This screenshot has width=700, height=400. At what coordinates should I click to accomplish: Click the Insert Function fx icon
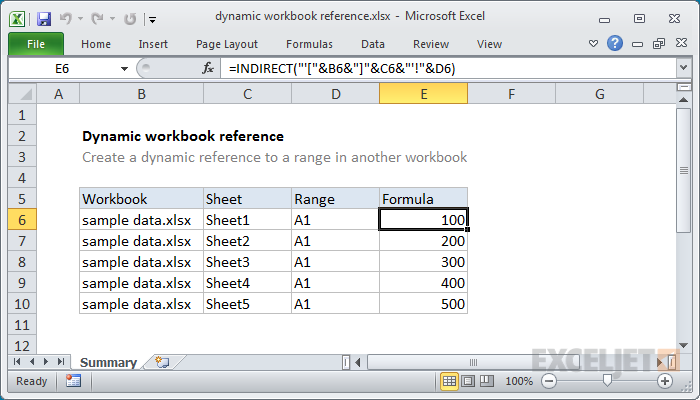coord(208,68)
